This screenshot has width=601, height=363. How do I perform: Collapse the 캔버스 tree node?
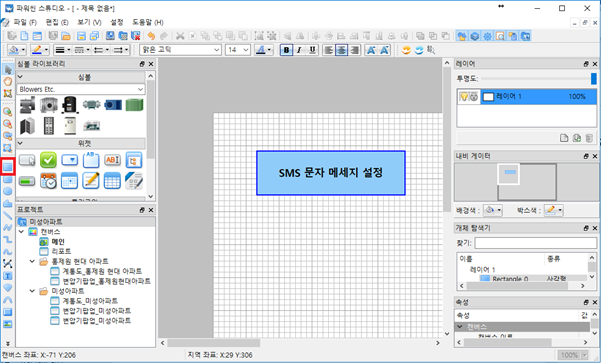[x=22, y=232]
